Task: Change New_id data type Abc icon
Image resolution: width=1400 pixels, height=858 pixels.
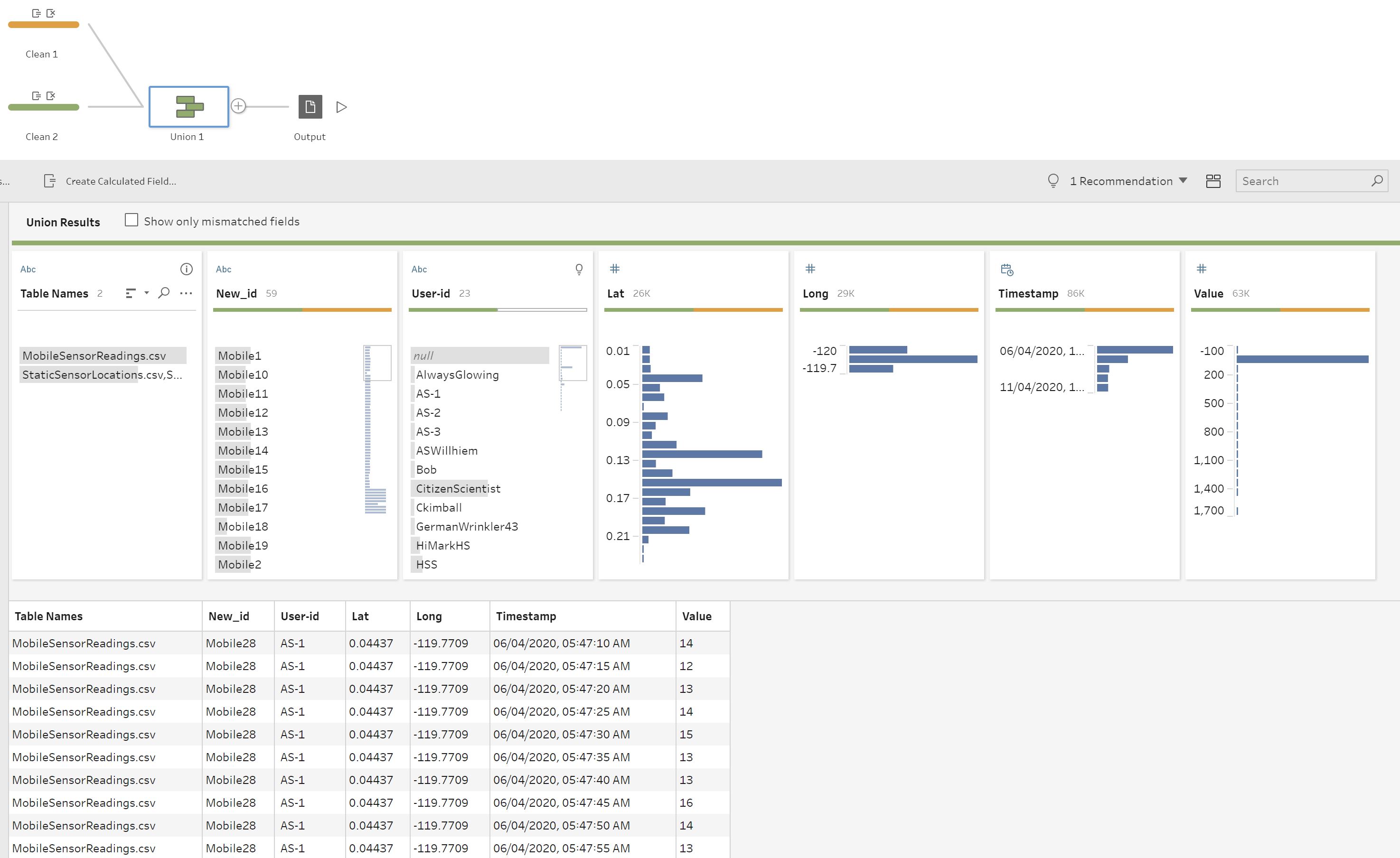Action: [x=223, y=269]
